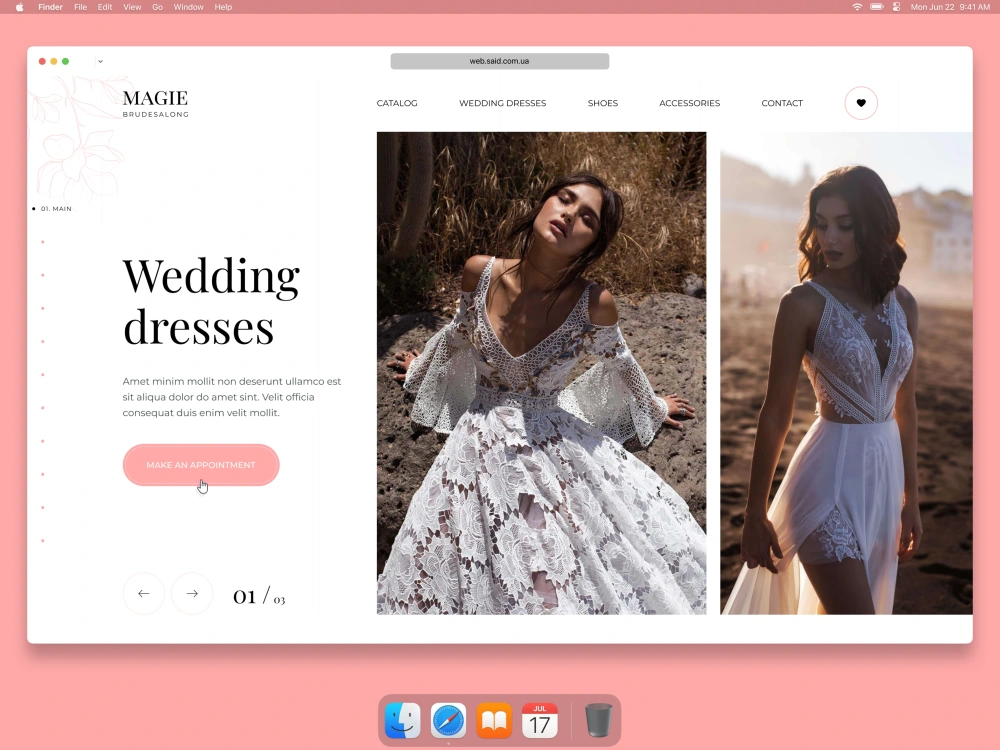
Task: Open the Trash in dock
Action: point(598,720)
